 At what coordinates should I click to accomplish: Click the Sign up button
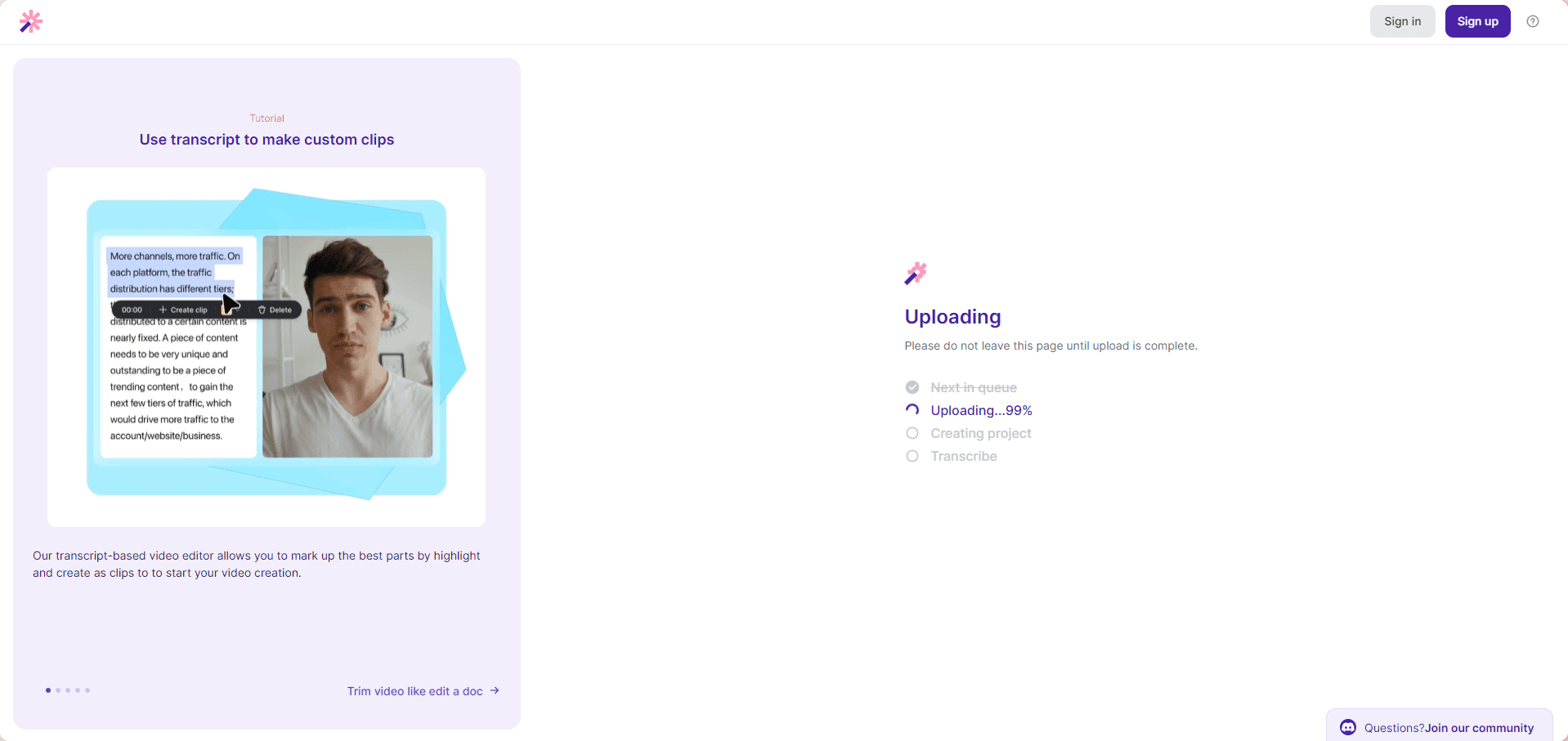[1477, 21]
